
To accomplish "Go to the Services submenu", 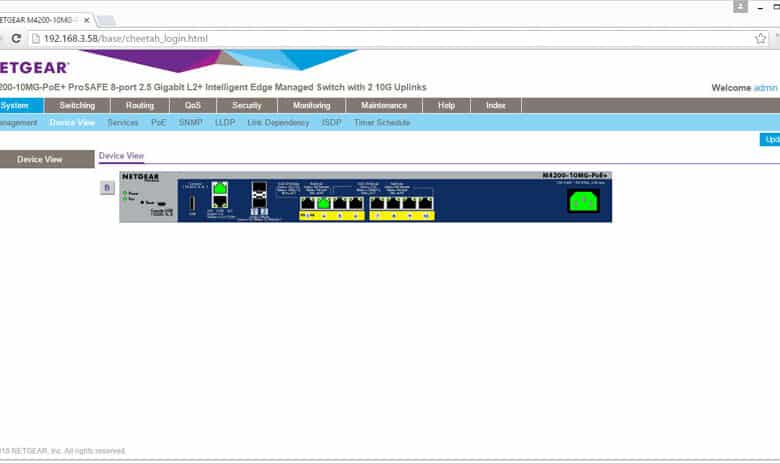I will (123, 122).
